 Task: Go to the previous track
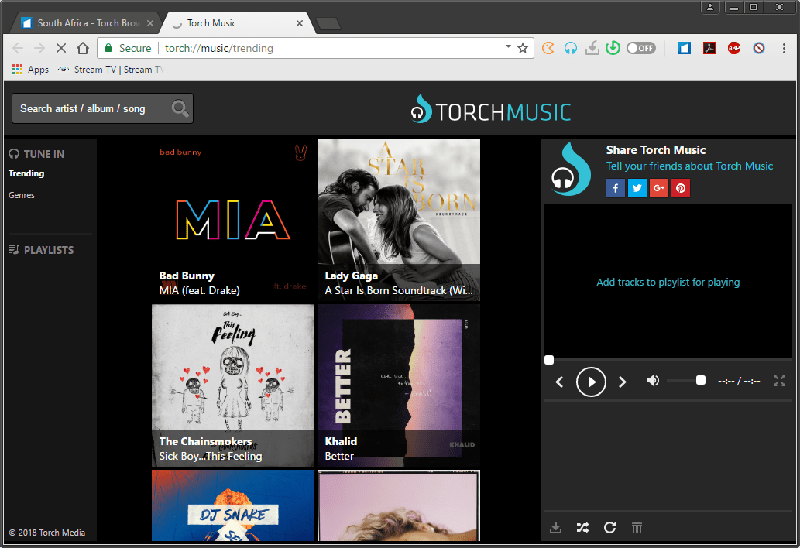point(560,381)
